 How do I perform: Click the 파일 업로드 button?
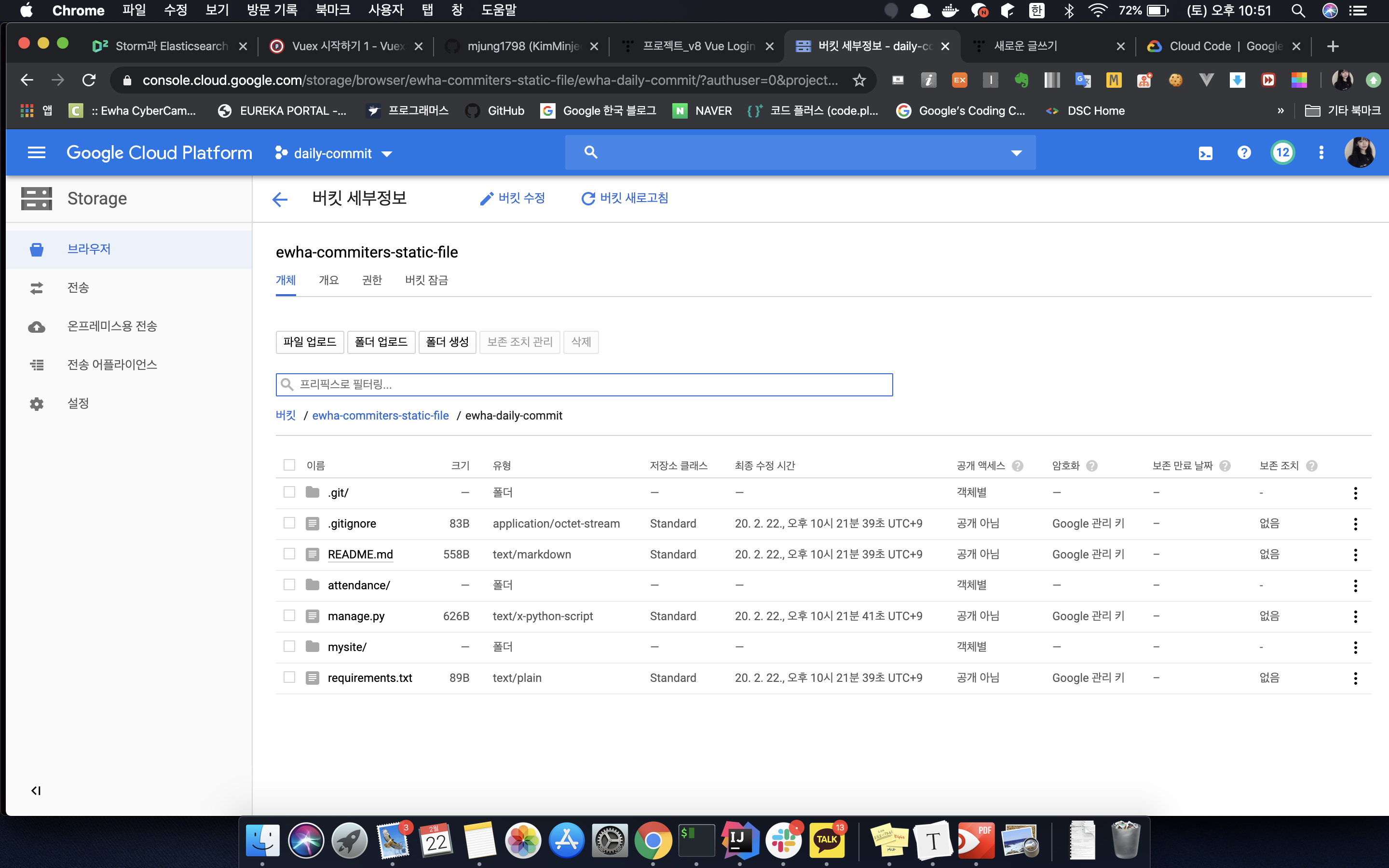[310, 342]
